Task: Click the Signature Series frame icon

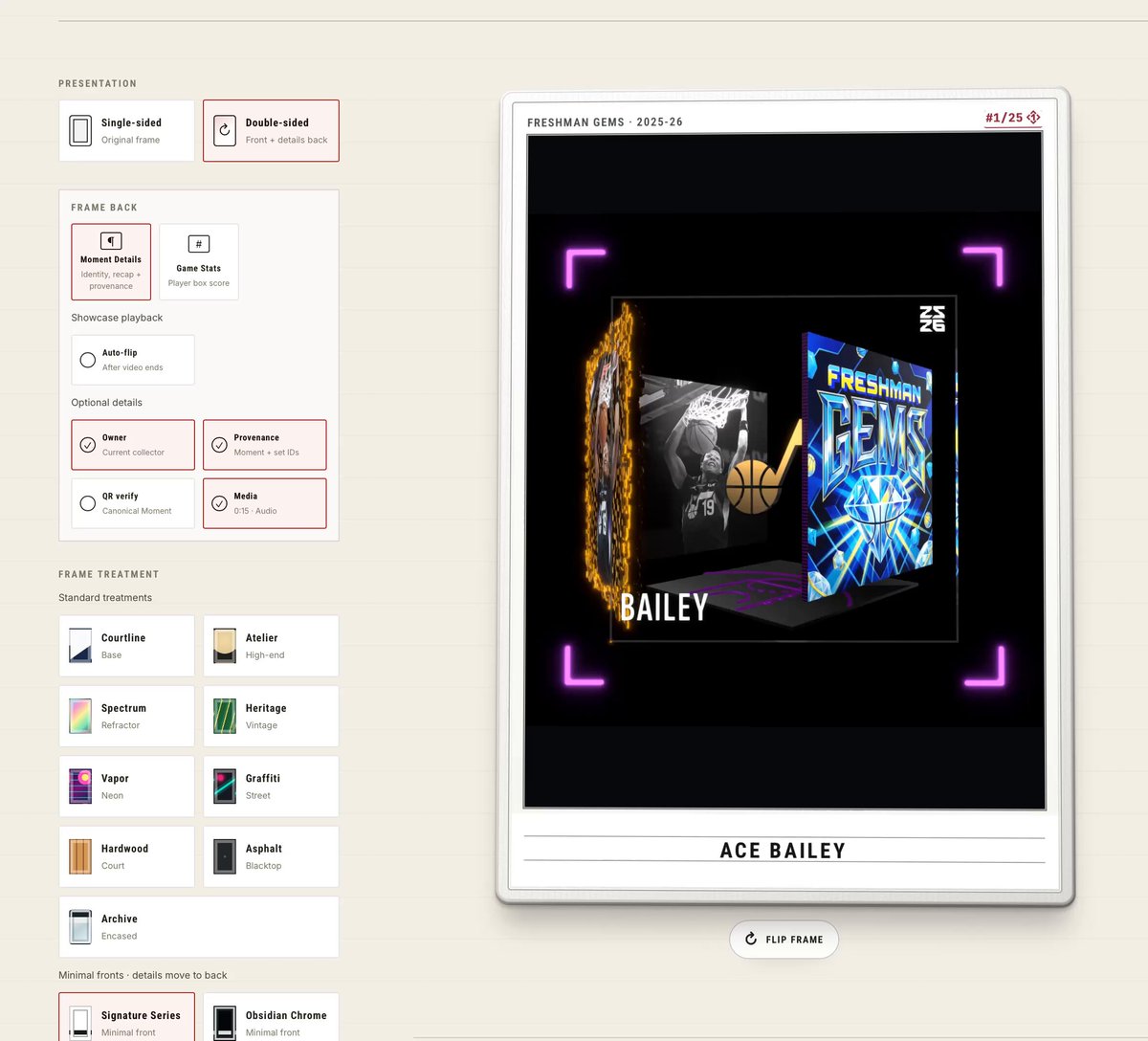Action: tap(80, 1023)
